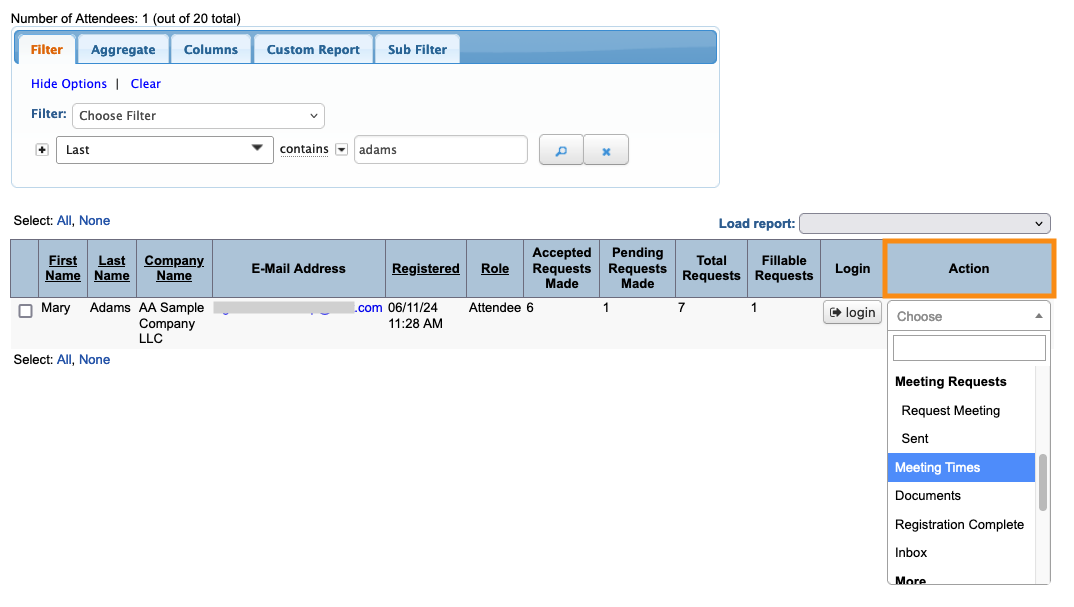Sort by Company Name column header
Screen dimensions: 1074x607
pos(174,268)
